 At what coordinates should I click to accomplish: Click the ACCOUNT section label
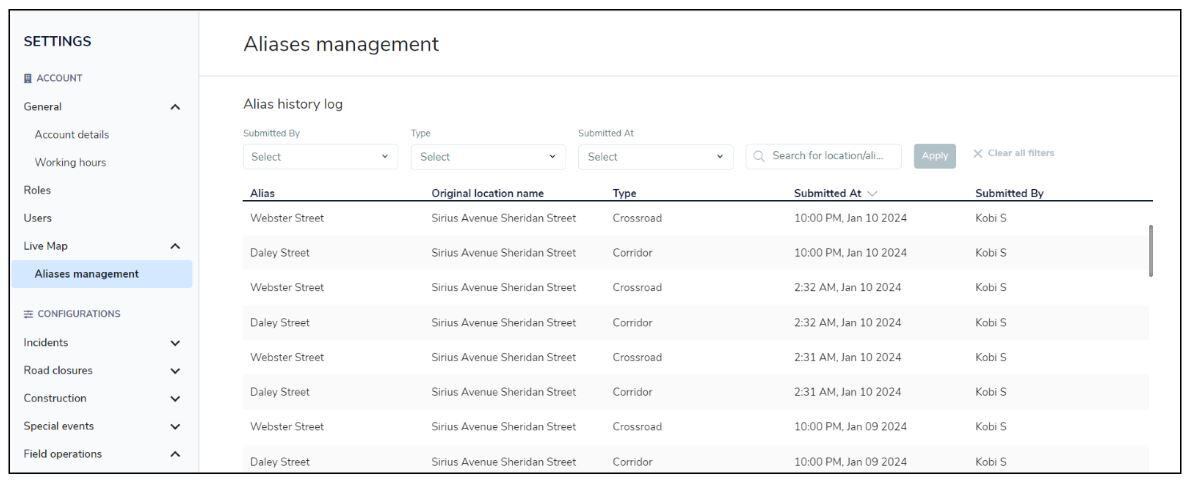pos(59,78)
